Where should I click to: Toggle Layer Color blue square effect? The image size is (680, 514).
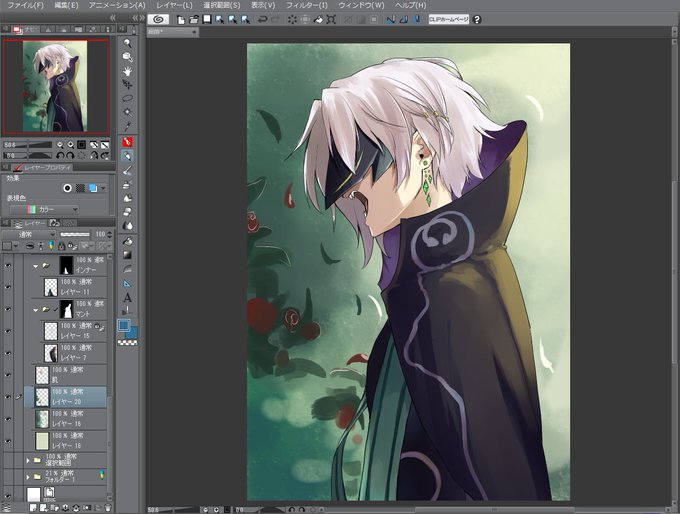tap(93, 188)
